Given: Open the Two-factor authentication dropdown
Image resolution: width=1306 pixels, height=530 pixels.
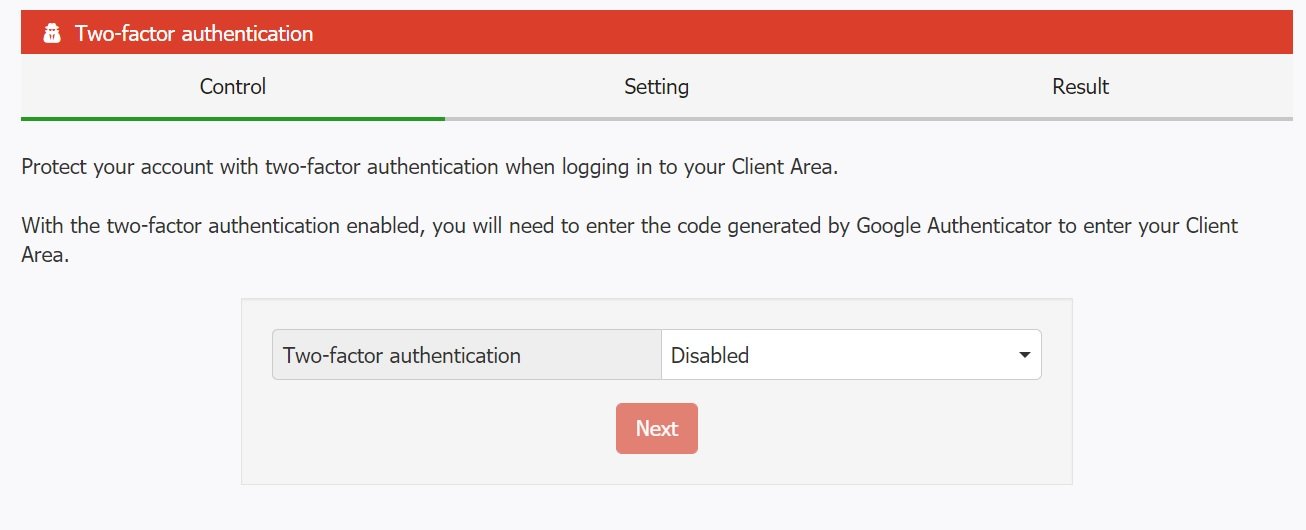Looking at the screenshot, I should pyautogui.click(x=850, y=355).
